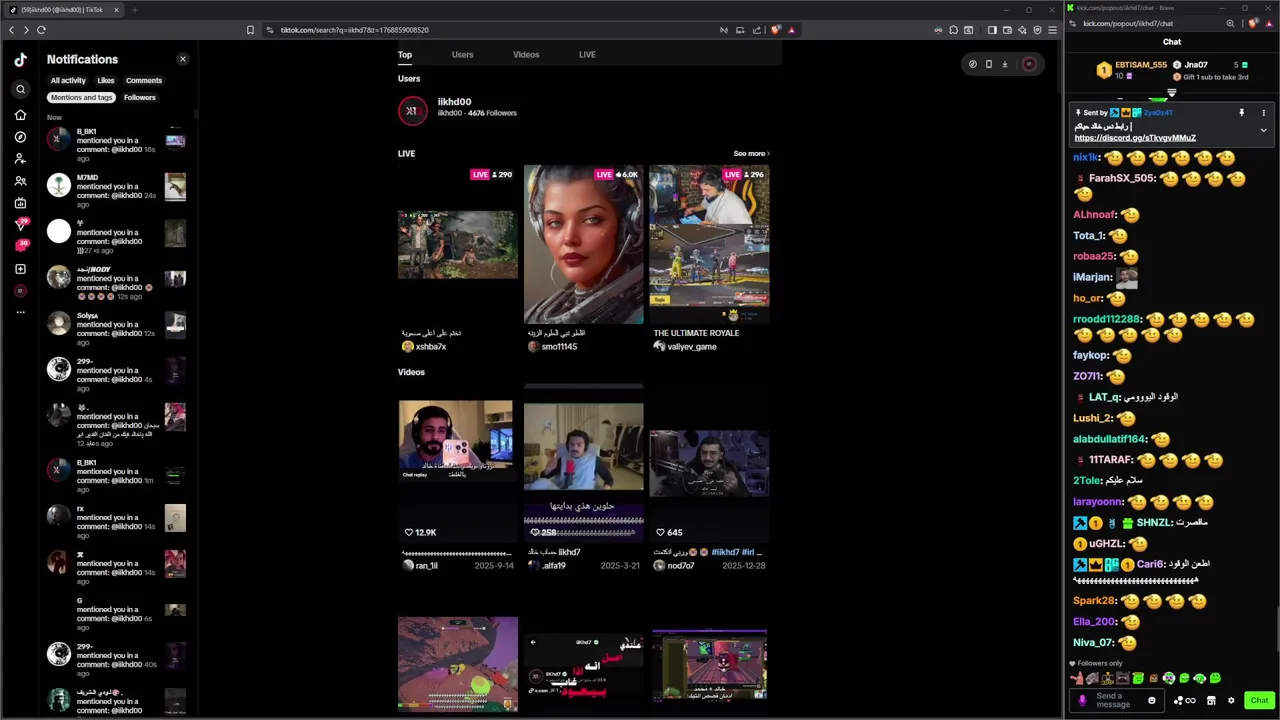Select the Comments notification filter
1280x720 pixels.
[144, 80]
